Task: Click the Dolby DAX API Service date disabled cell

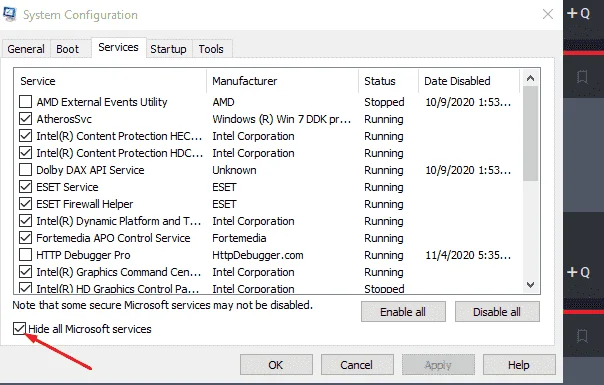Action: tap(468, 170)
